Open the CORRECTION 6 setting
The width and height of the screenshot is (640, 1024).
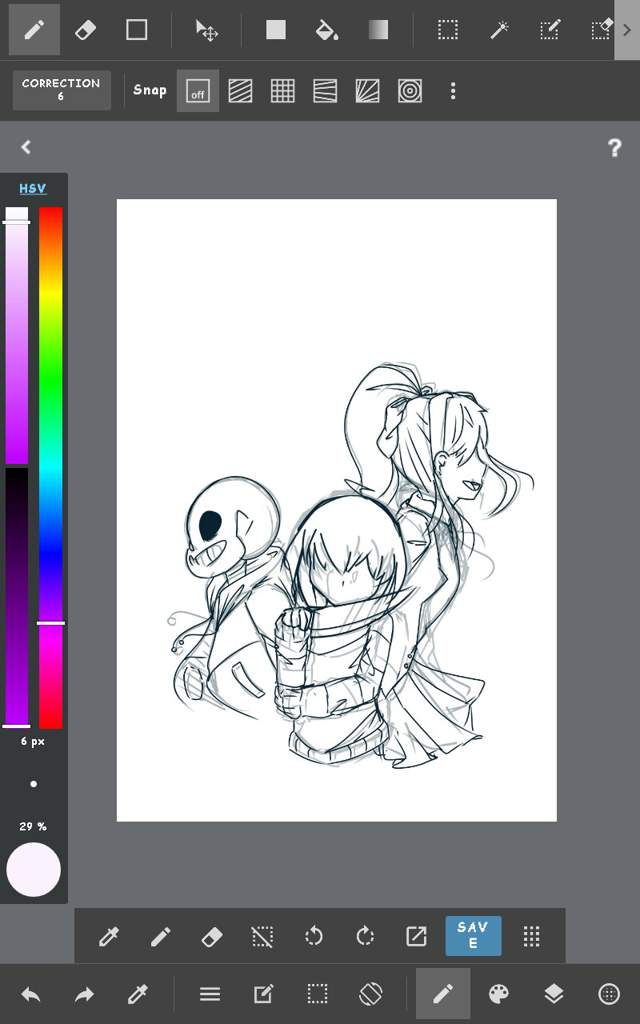point(61,90)
